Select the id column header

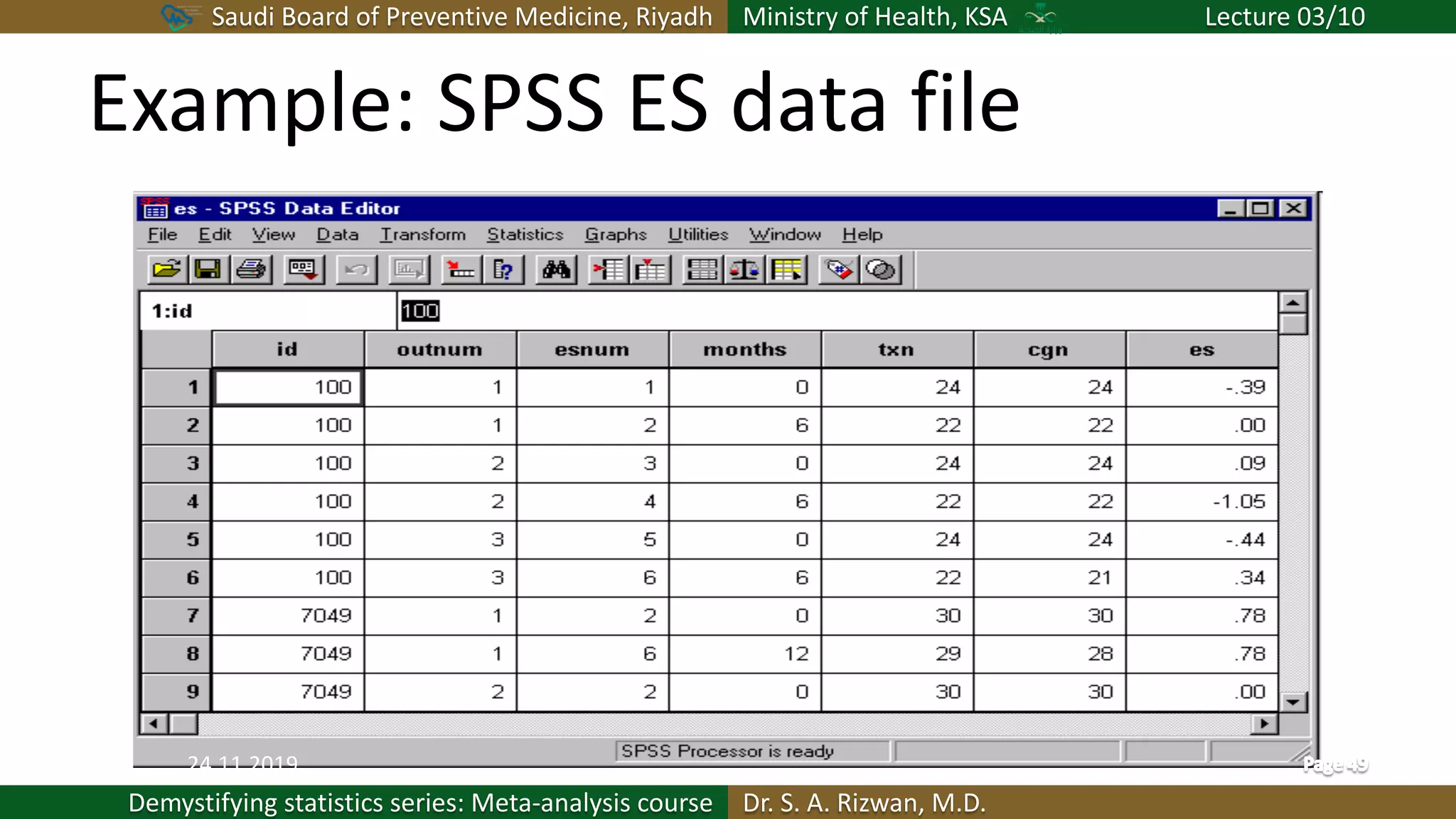click(x=288, y=349)
